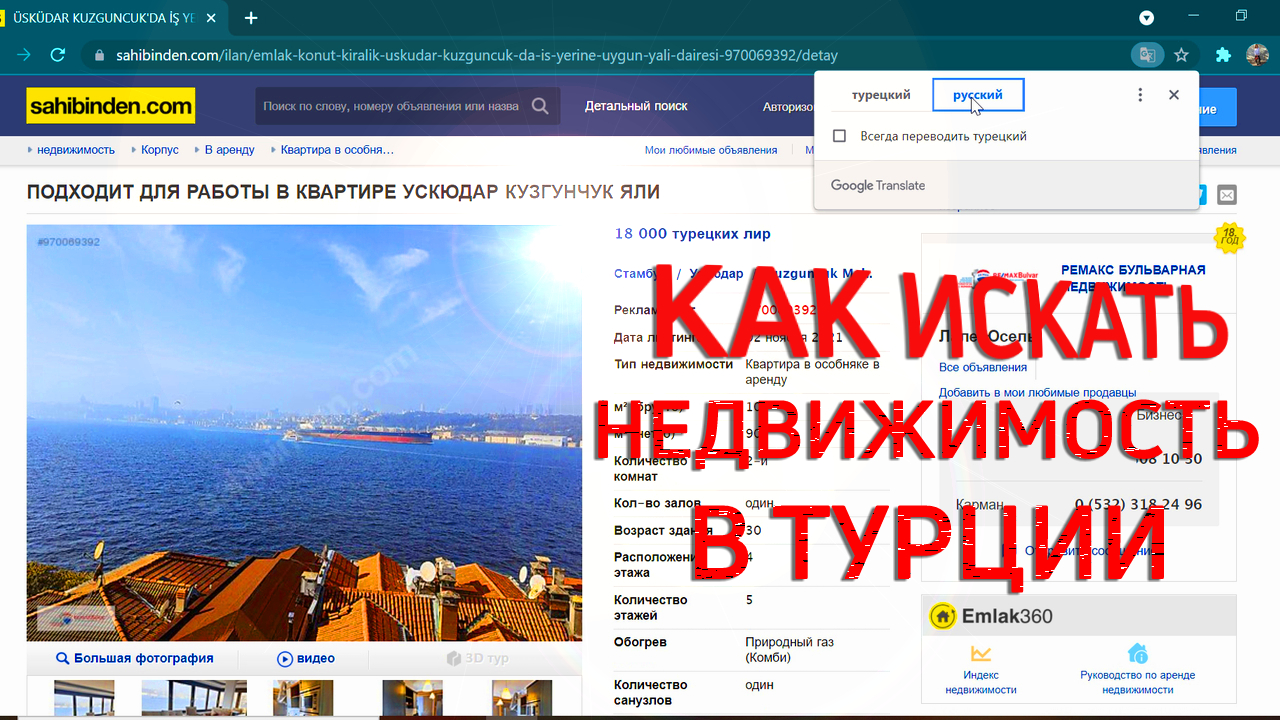The width and height of the screenshot is (1280, 720).
Task: Click the browser forward arrow
Action: click(x=24, y=55)
